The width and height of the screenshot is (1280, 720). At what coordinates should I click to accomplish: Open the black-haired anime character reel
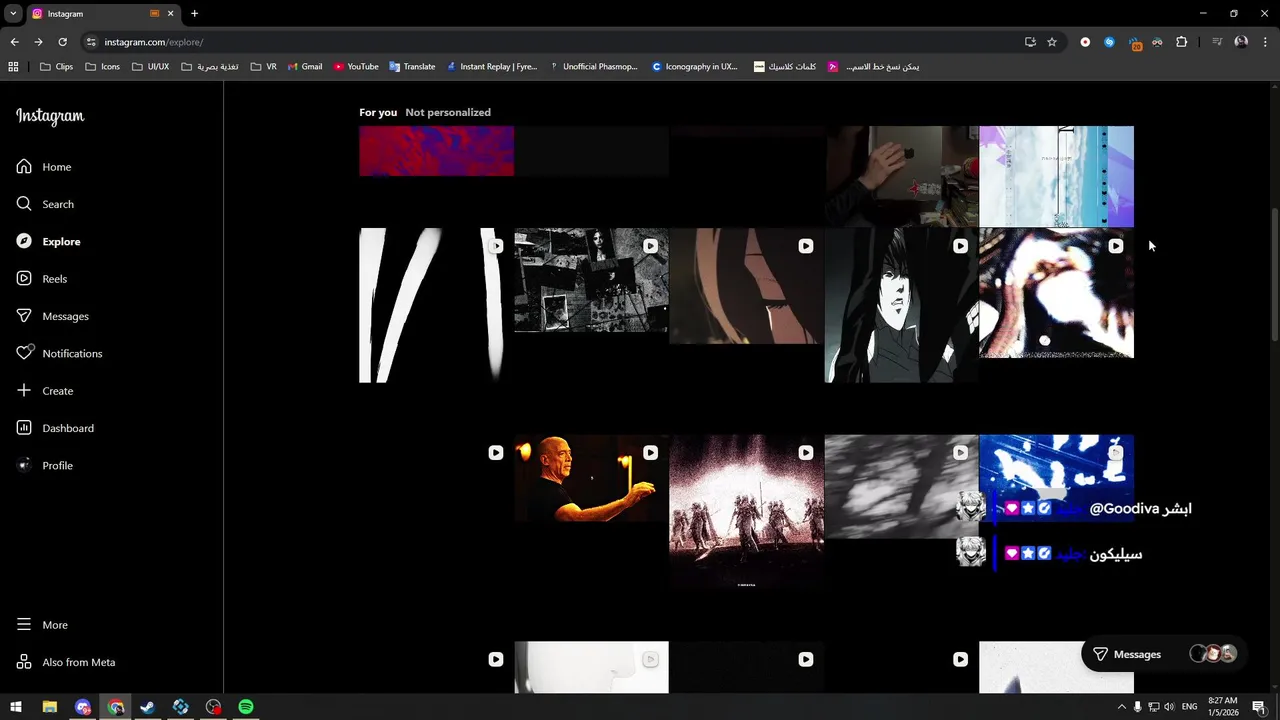[901, 305]
